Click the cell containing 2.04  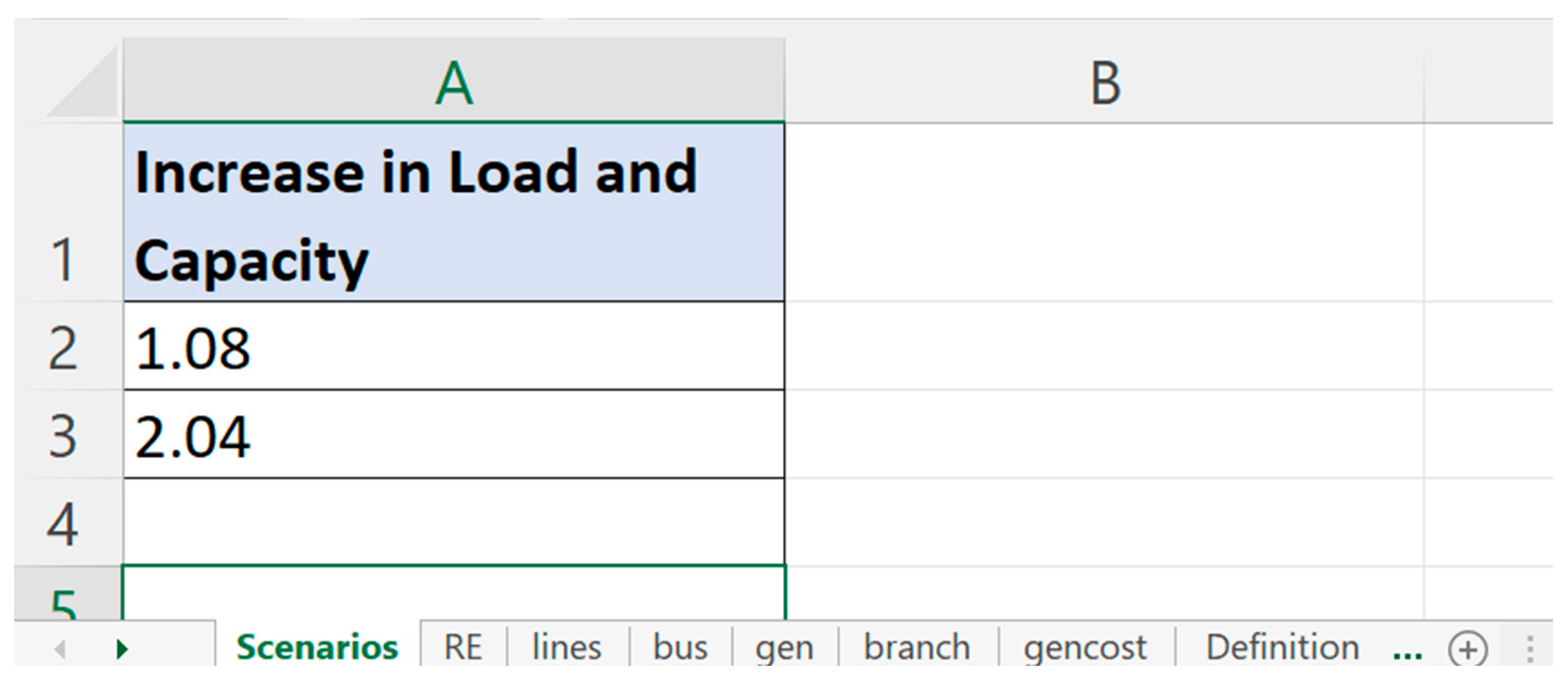(454, 435)
